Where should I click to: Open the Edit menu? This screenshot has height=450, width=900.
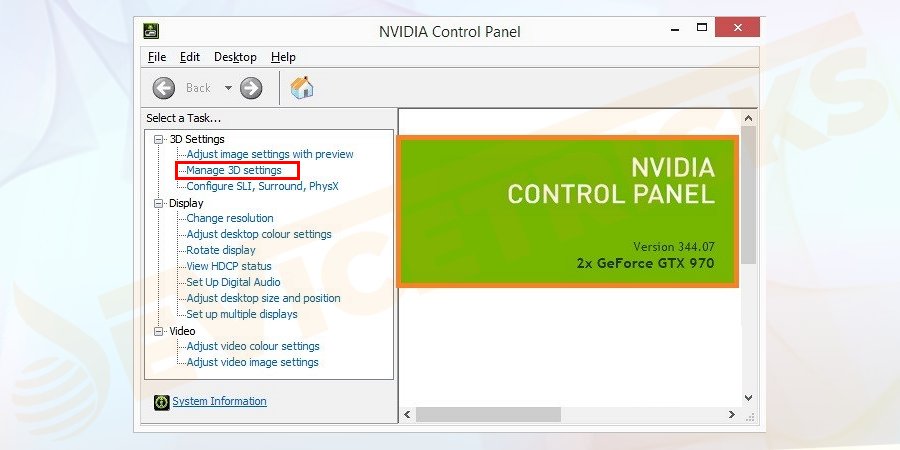[189, 57]
